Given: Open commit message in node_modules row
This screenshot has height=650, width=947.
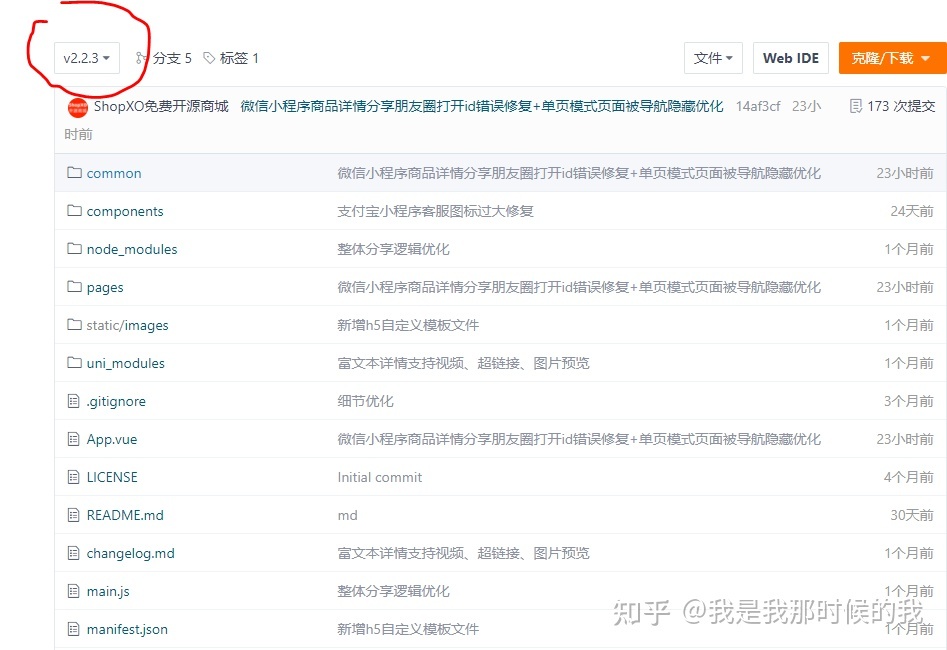Looking at the screenshot, I should [393, 249].
